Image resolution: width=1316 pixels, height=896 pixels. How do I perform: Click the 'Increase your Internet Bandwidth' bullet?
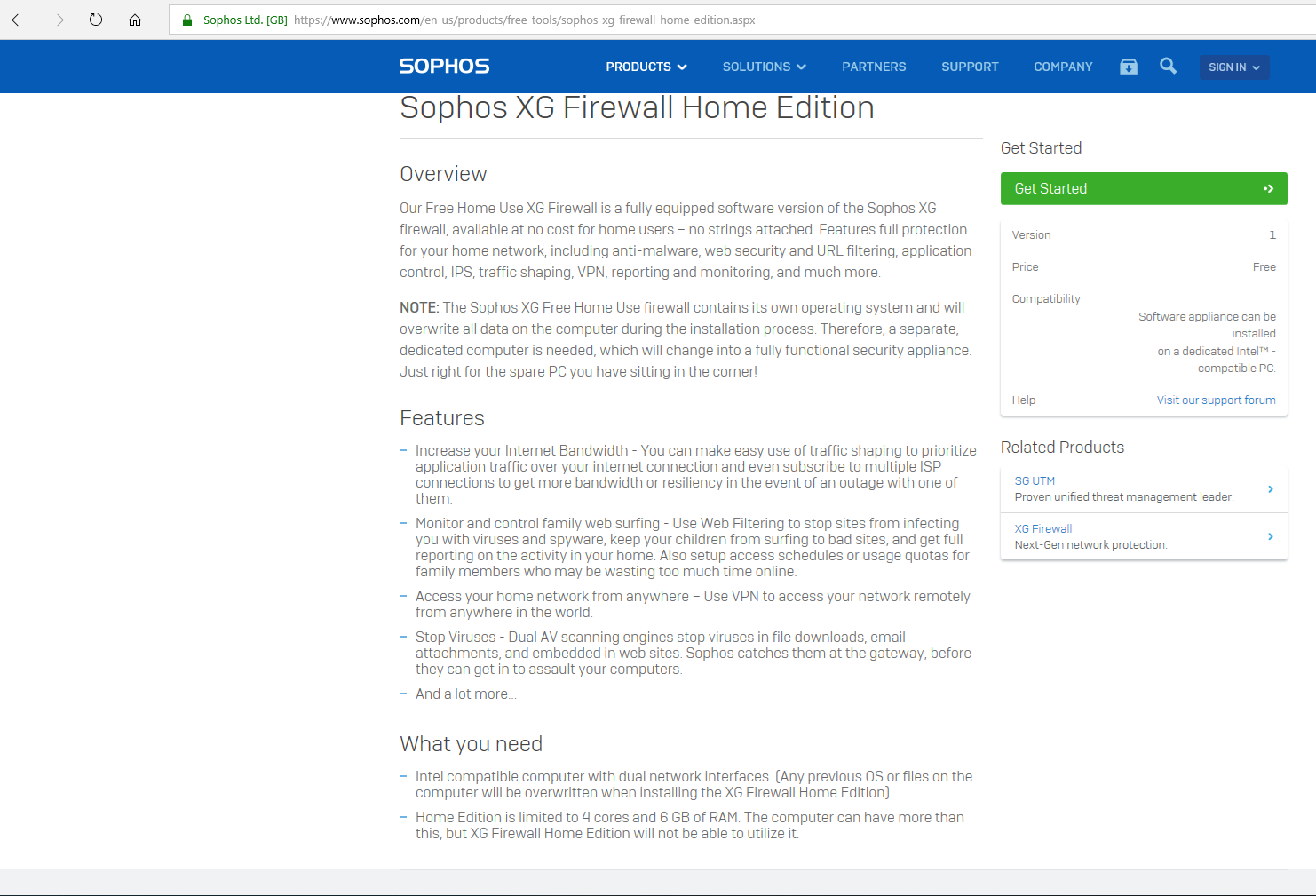pos(696,475)
